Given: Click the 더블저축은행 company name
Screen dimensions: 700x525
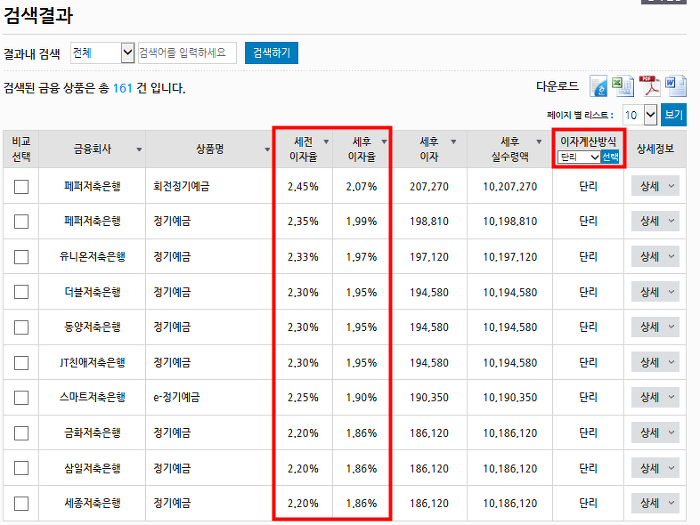Looking at the screenshot, I should click(92, 292).
